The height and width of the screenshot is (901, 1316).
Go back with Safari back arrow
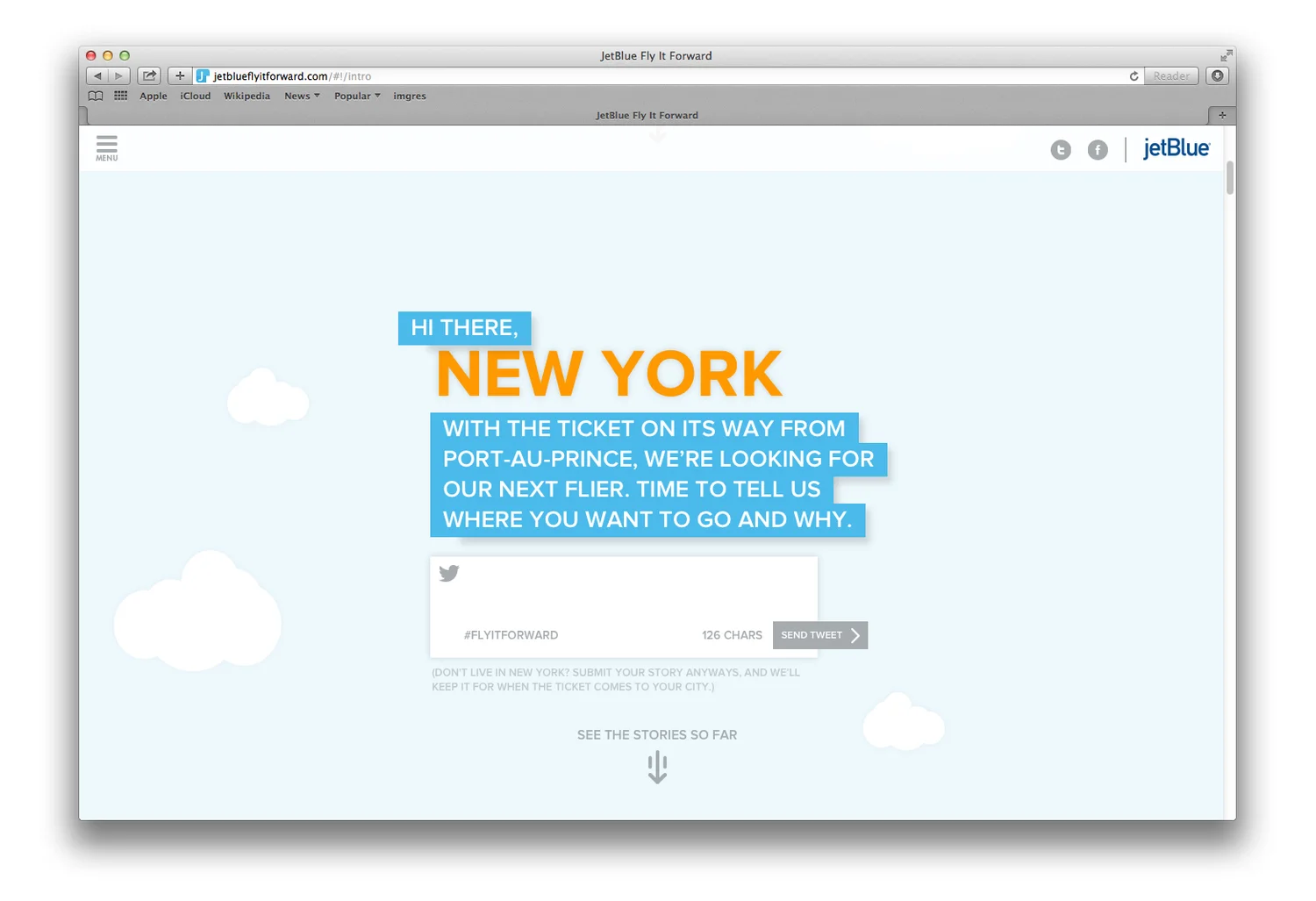(97, 76)
